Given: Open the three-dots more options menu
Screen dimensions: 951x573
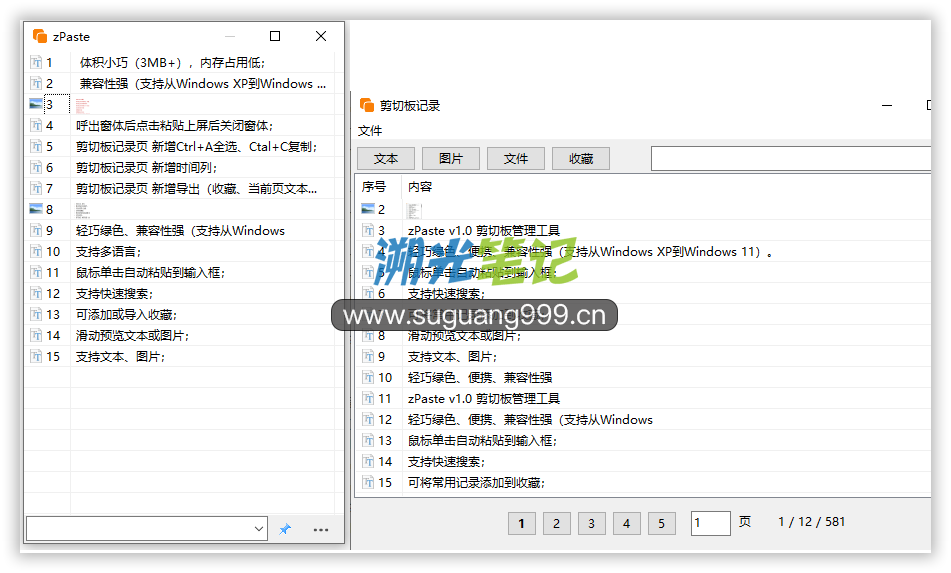Looking at the screenshot, I should (321, 530).
